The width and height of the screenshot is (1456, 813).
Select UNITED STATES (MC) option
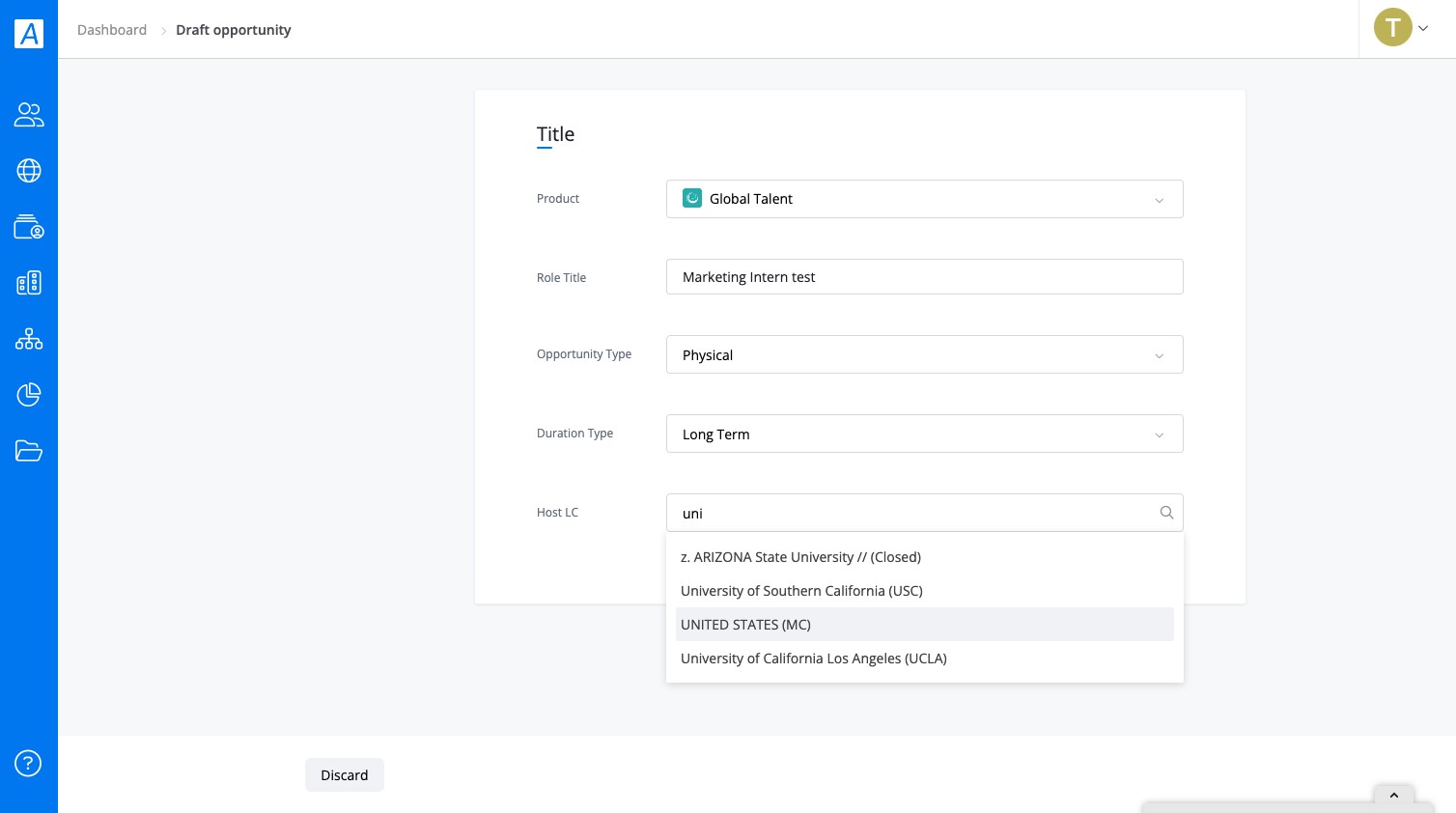(x=924, y=625)
